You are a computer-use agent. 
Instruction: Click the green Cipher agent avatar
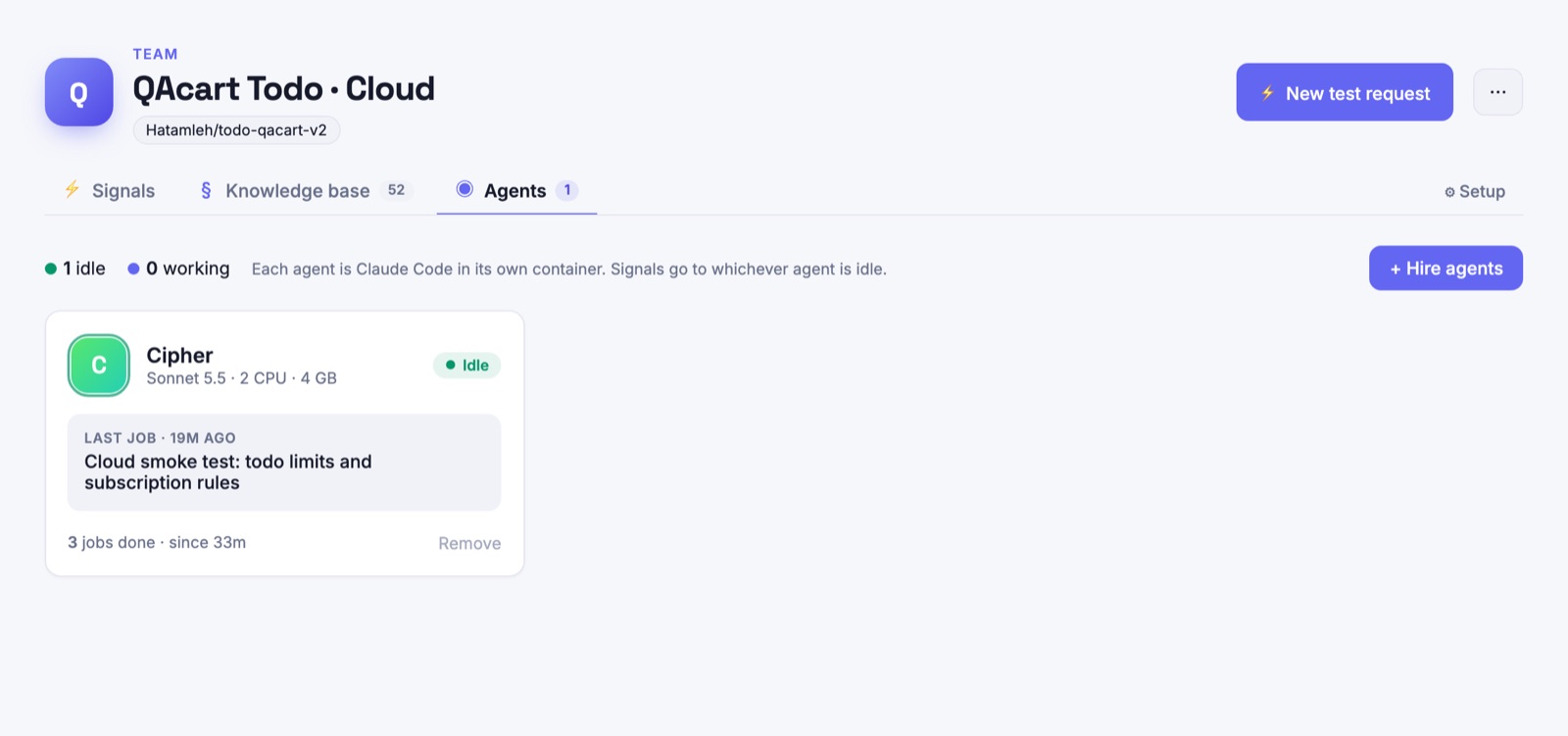click(99, 366)
